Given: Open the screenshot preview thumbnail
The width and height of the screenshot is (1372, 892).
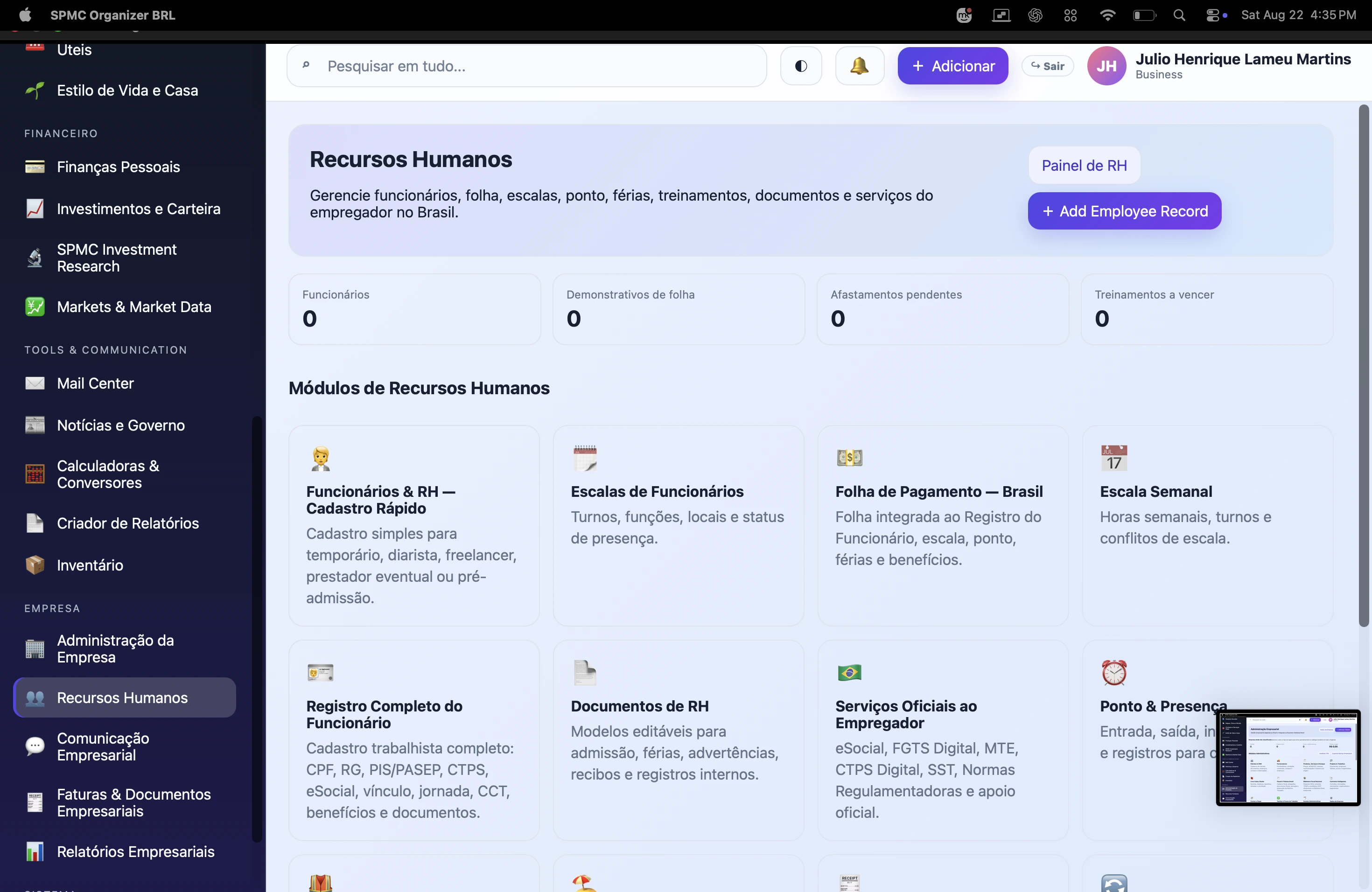Looking at the screenshot, I should point(1288,758).
